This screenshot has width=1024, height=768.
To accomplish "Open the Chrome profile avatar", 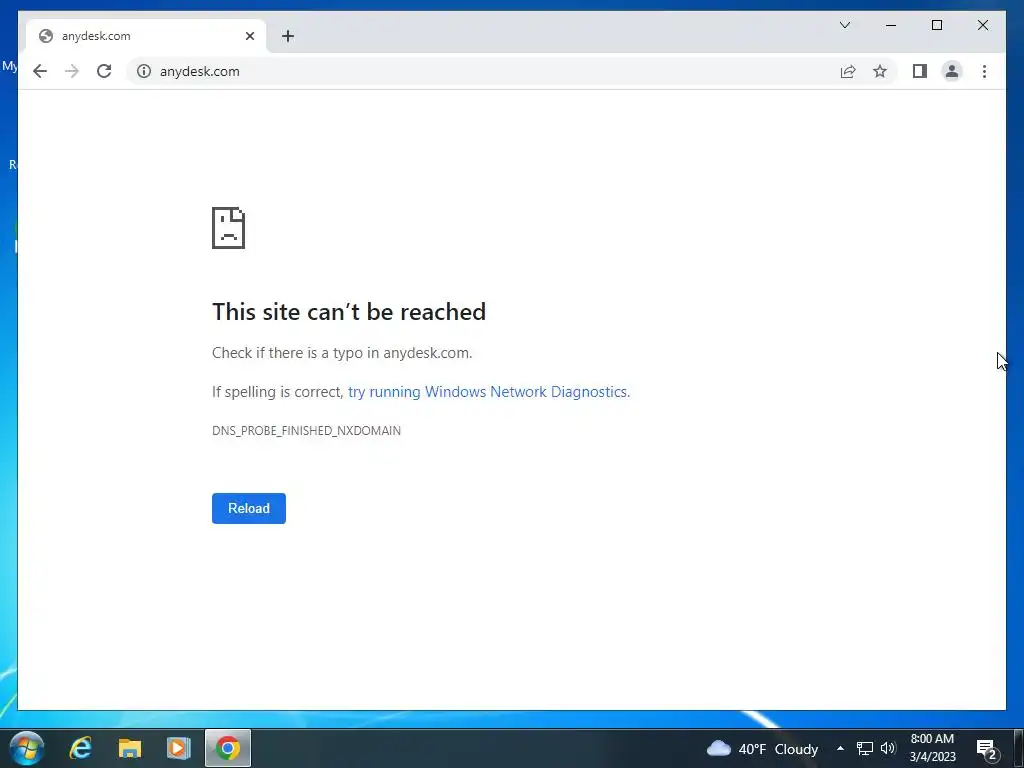I will [x=952, y=71].
